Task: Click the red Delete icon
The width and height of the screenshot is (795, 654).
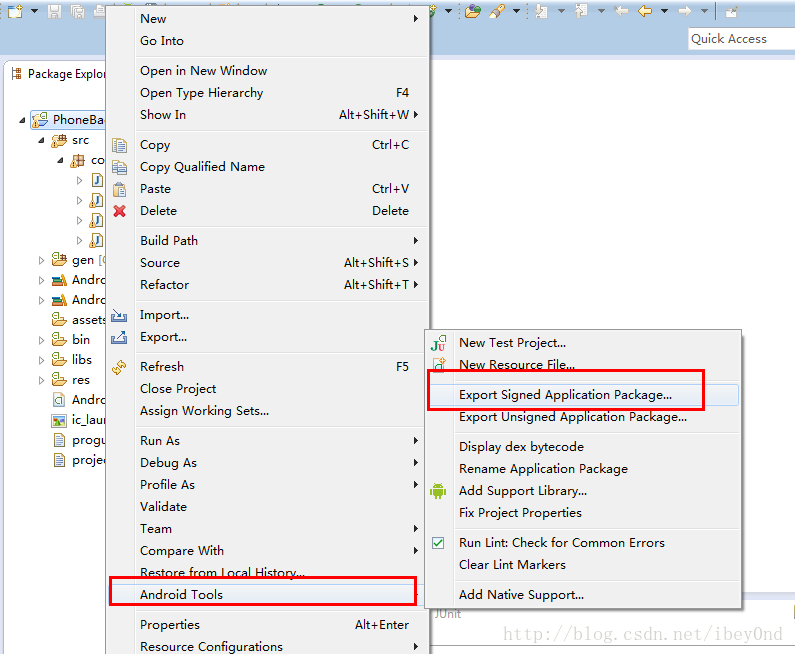Action: click(x=120, y=211)
